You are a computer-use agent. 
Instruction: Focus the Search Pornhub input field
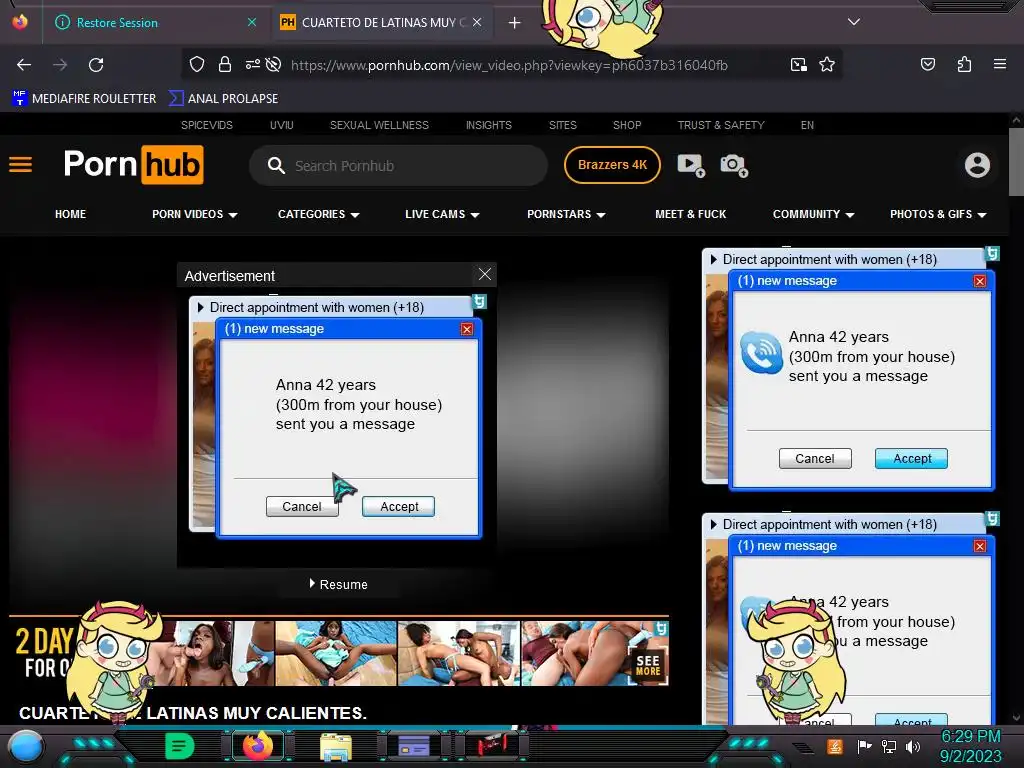click(x=398, y=166)
